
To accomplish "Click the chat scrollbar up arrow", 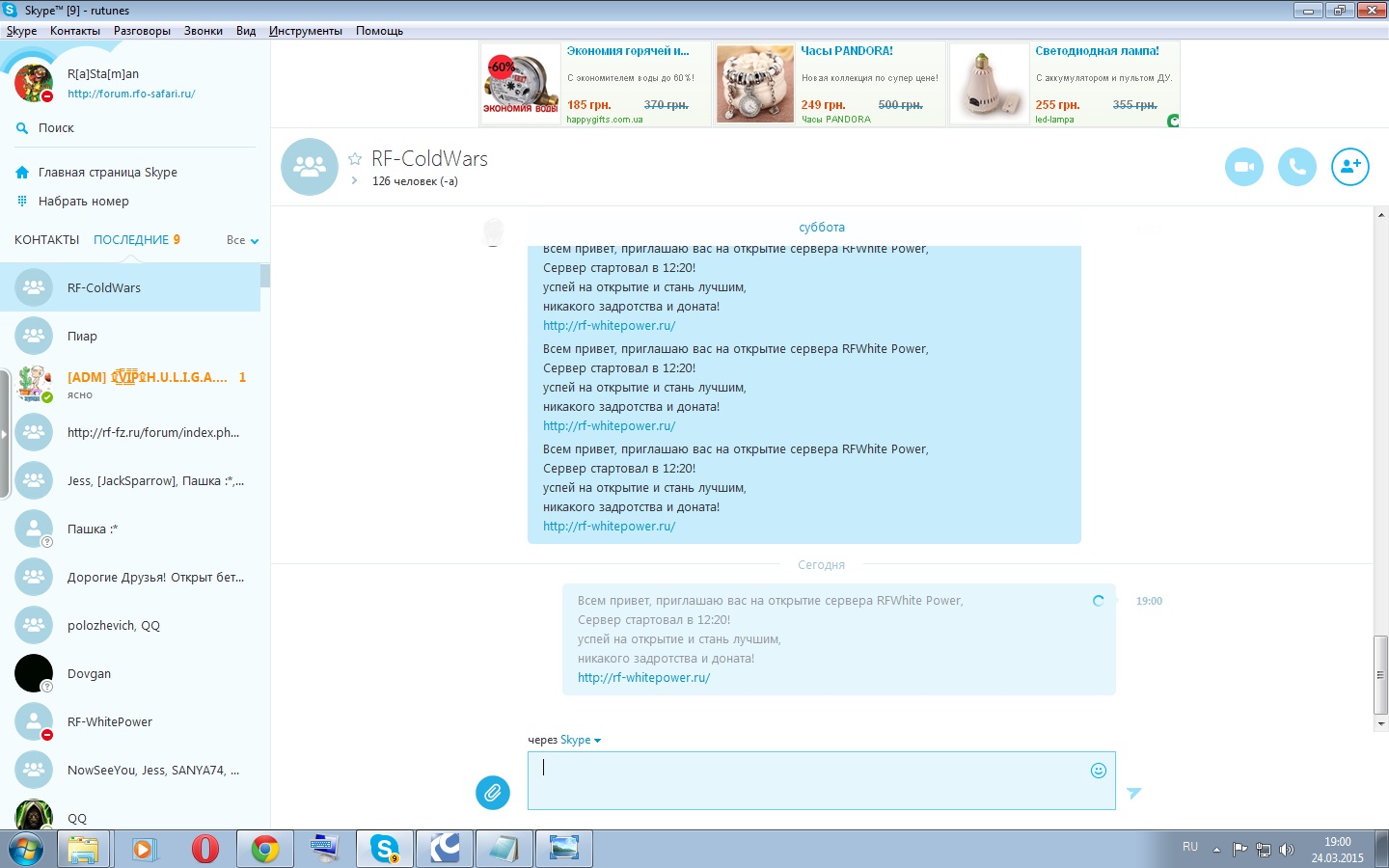I will tap(1381, 214).
